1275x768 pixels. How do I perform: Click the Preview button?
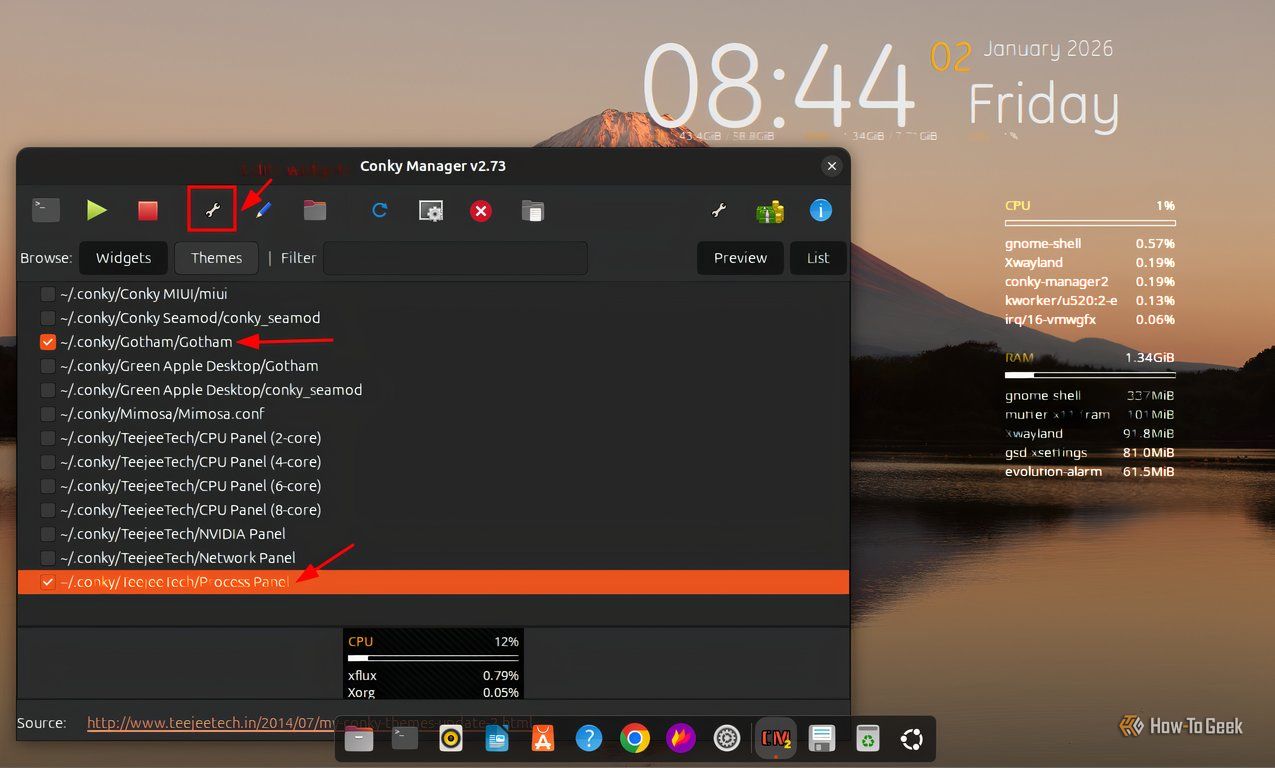click(740, 257)
